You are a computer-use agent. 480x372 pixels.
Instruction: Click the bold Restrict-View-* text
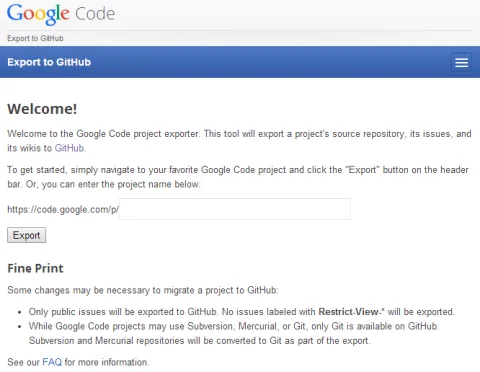[x=351, y=312]
